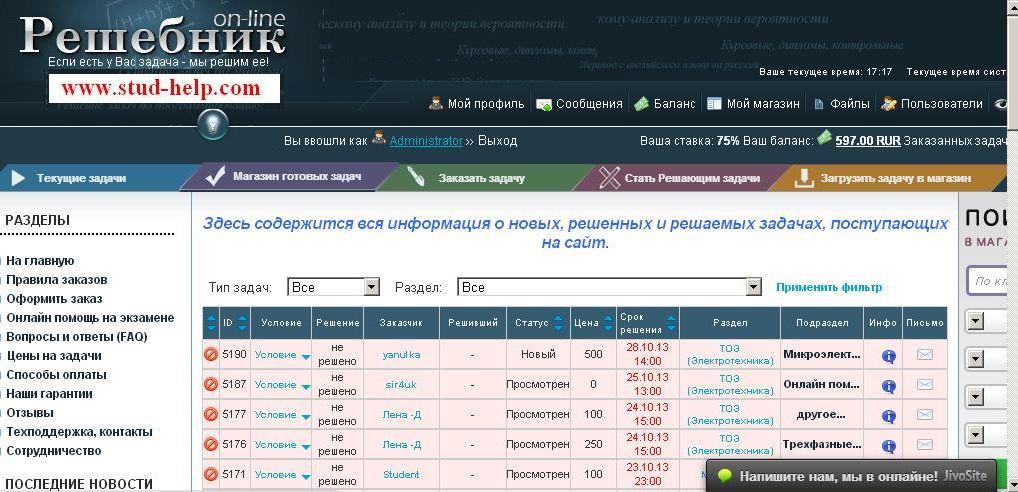This screenshot has height=492, width=1018.
Task: Sort table by Статус column arrows
Action: point(558,323)
